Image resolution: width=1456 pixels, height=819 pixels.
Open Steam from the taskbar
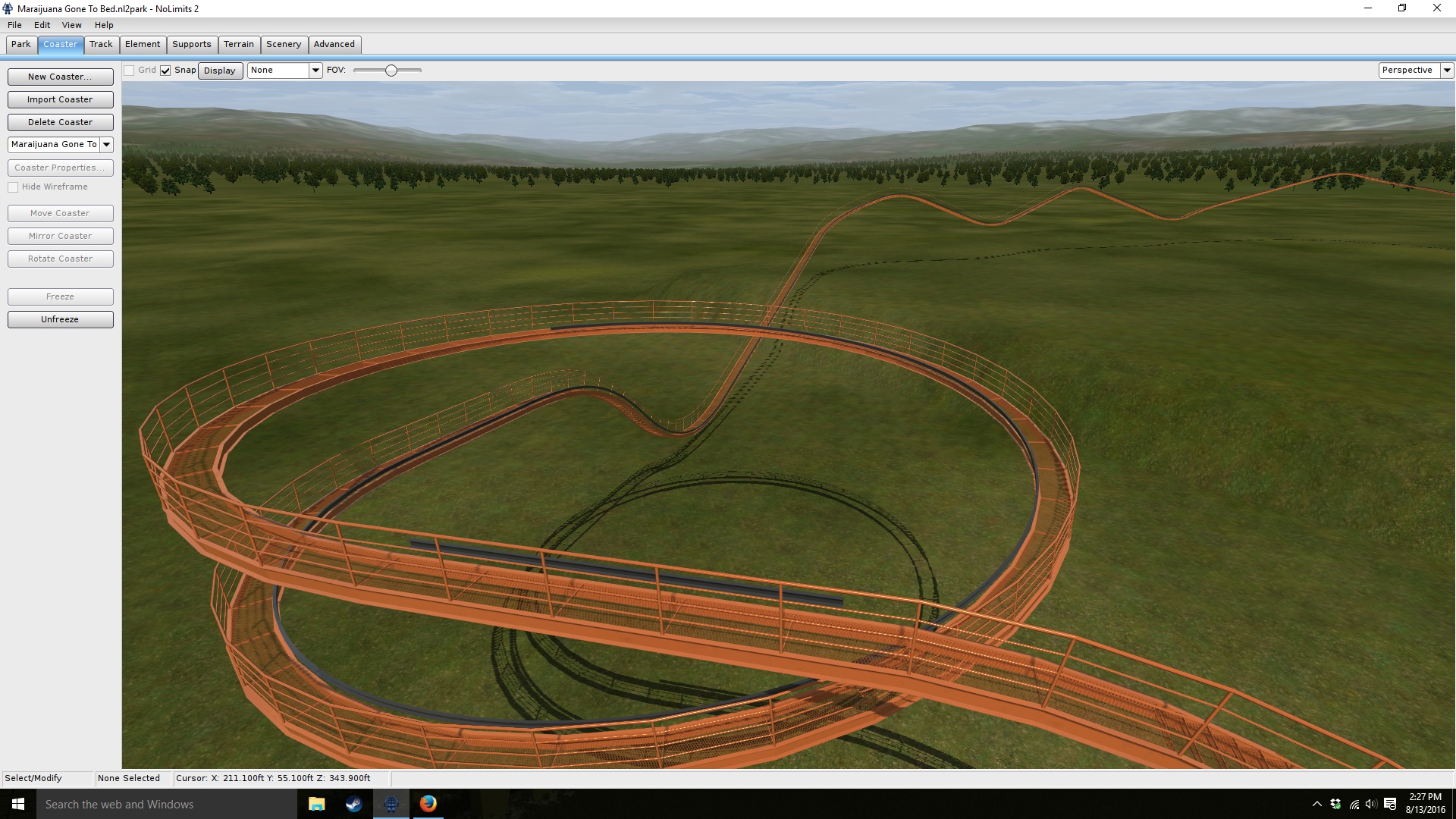(353, 804)
